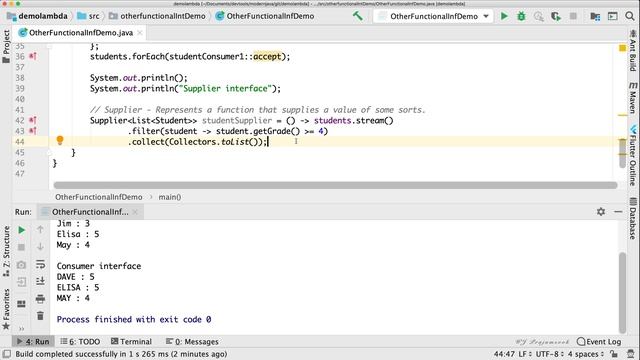The height and width of the screenshot is (360, 640).
Task: Open the OtherFunctionalInfDemo run configuration dropdown
Action: pyautogui.click(x=433, y=16)
